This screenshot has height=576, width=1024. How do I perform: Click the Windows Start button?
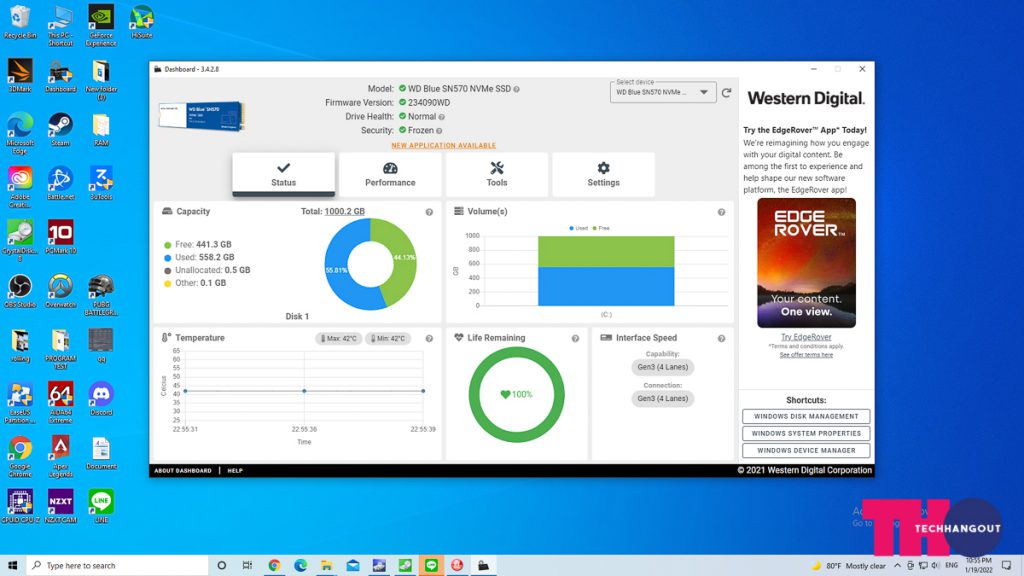pos(12,565)
